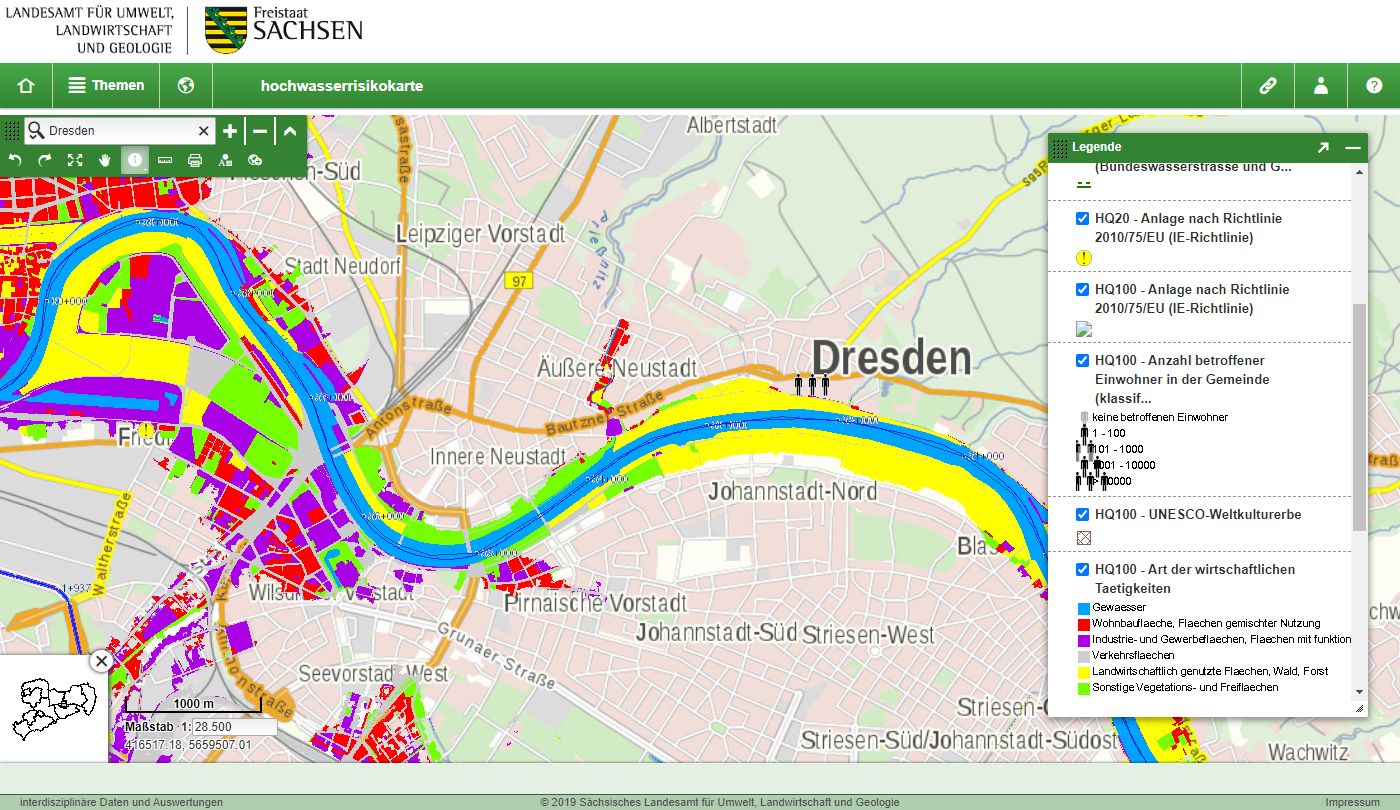Copy the map link via chain icon
Viewport: 1400px width, 810px height.
coord(1268,86)
